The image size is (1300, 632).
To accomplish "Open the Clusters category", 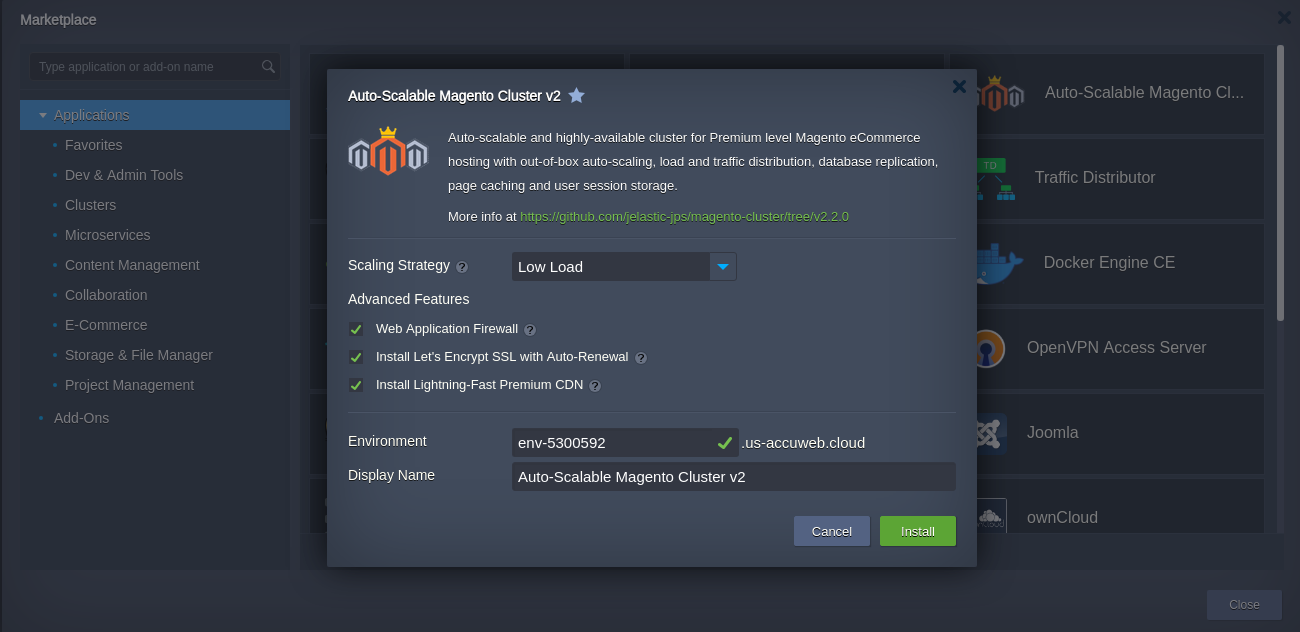I will [90, 205].
